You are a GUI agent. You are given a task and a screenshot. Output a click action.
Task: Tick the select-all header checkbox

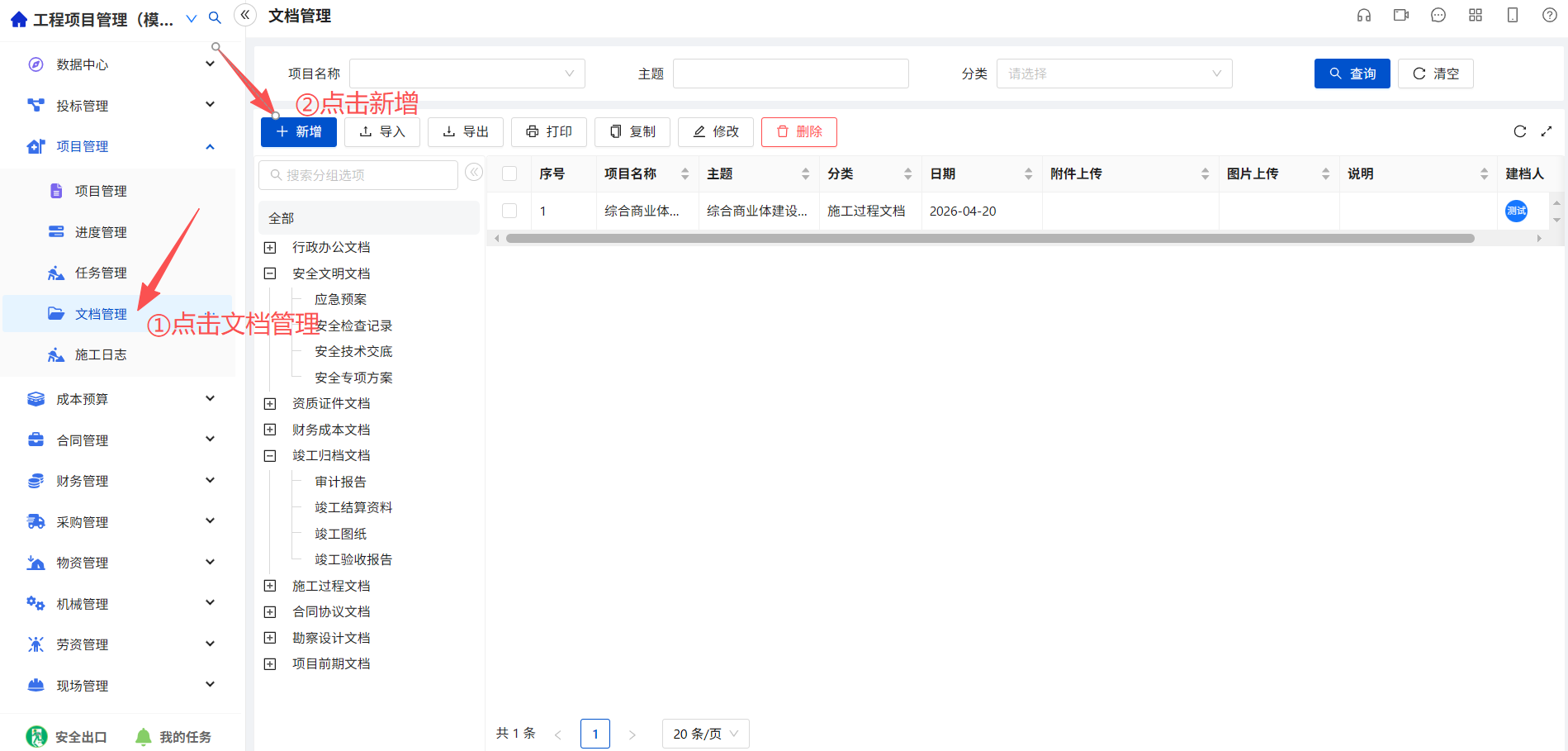(x=509, y=173)
